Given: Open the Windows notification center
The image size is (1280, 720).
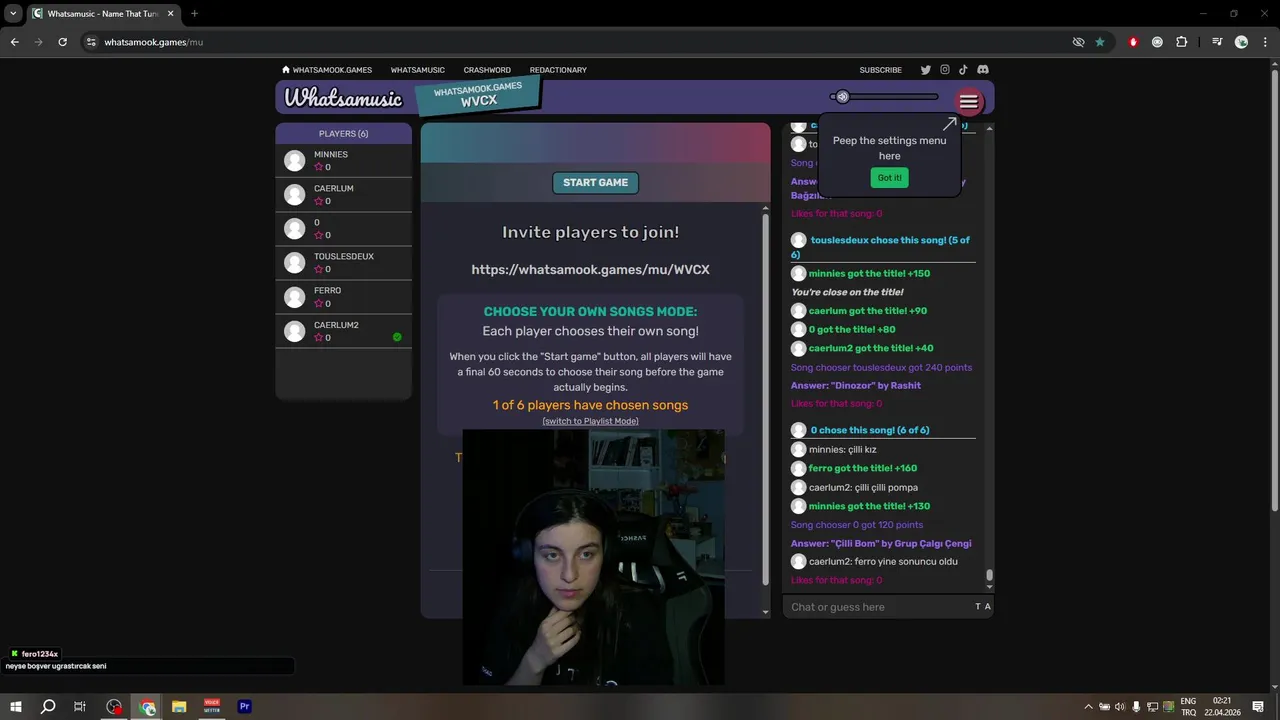Looking at the screenshot, I should click(x=1258, y=707).
